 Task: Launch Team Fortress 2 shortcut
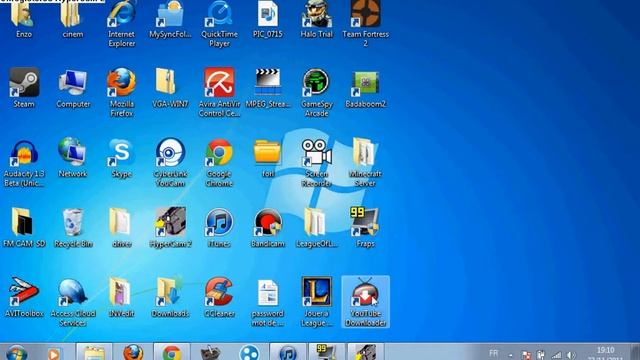click(x=365, y=23)
